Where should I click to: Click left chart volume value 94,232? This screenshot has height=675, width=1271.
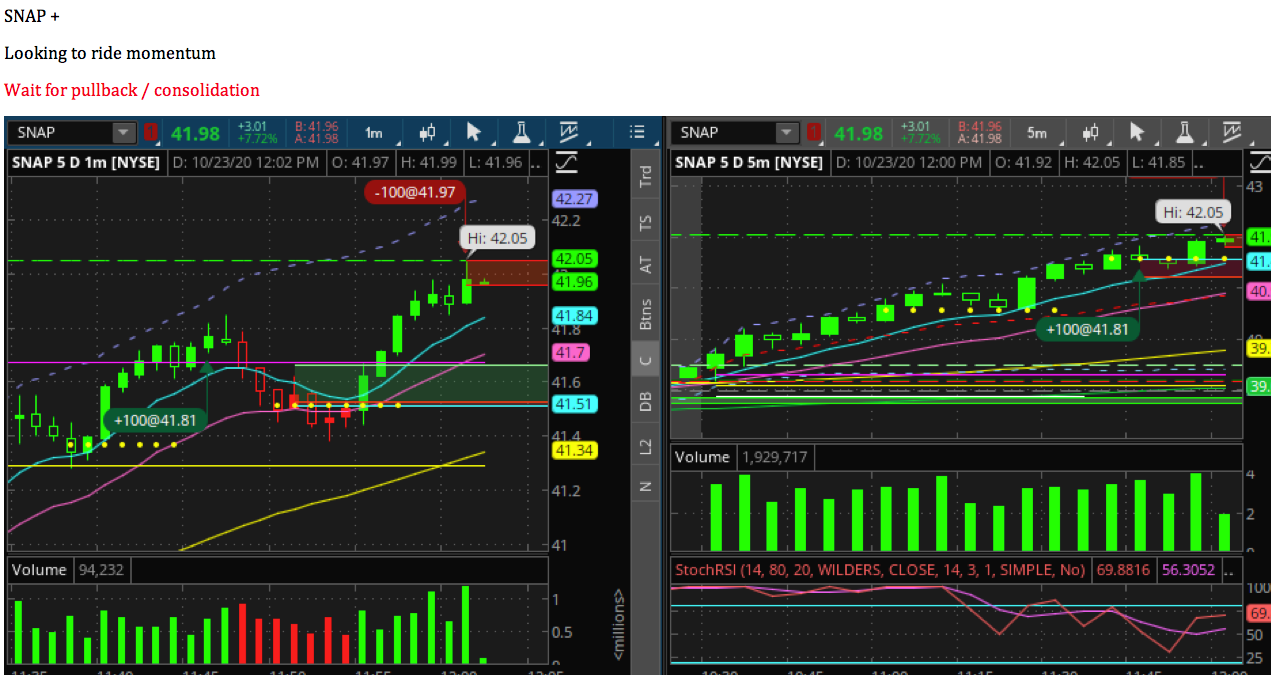[100, 569]
